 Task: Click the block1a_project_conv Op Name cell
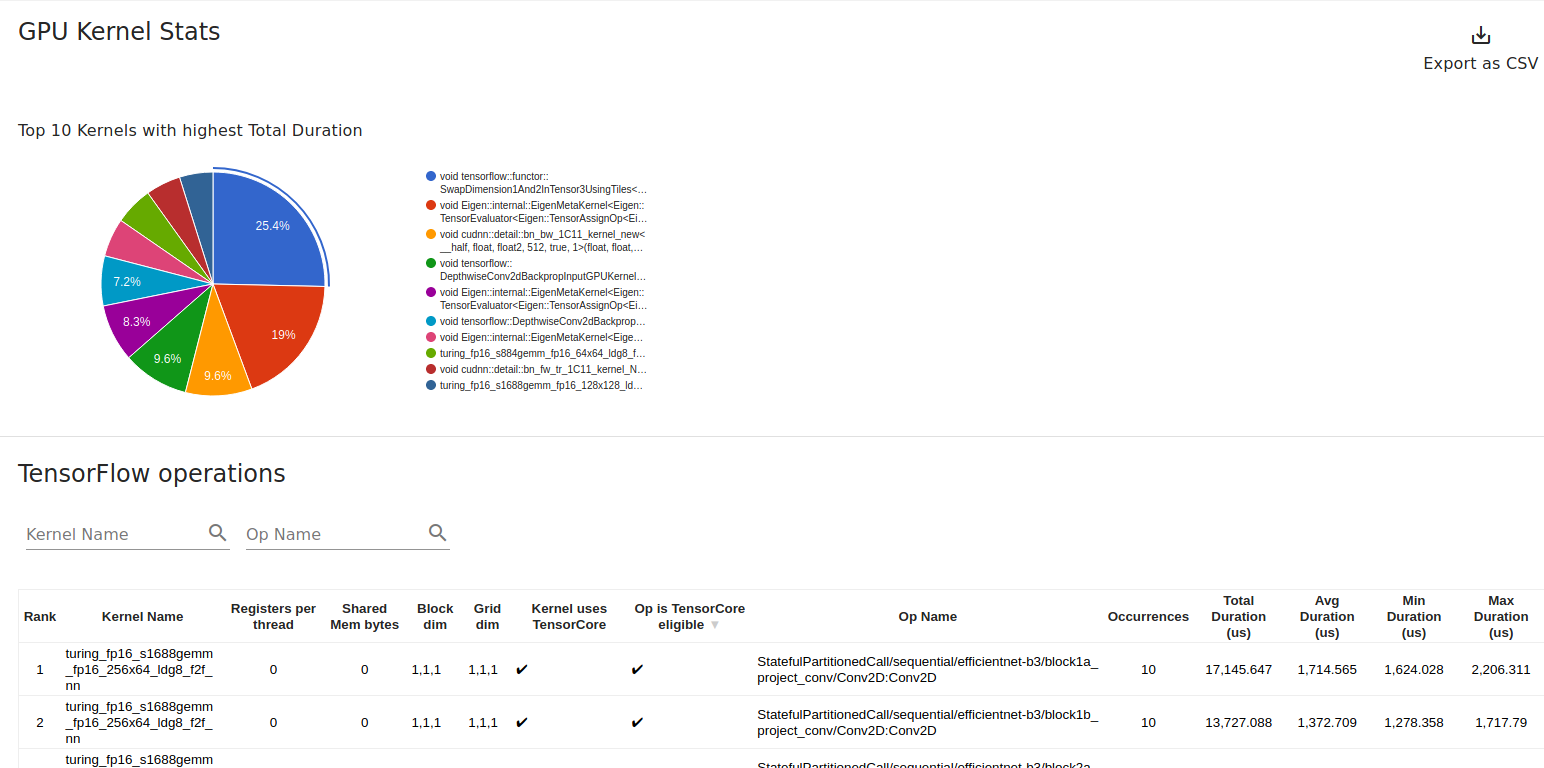tap(927, 669)
